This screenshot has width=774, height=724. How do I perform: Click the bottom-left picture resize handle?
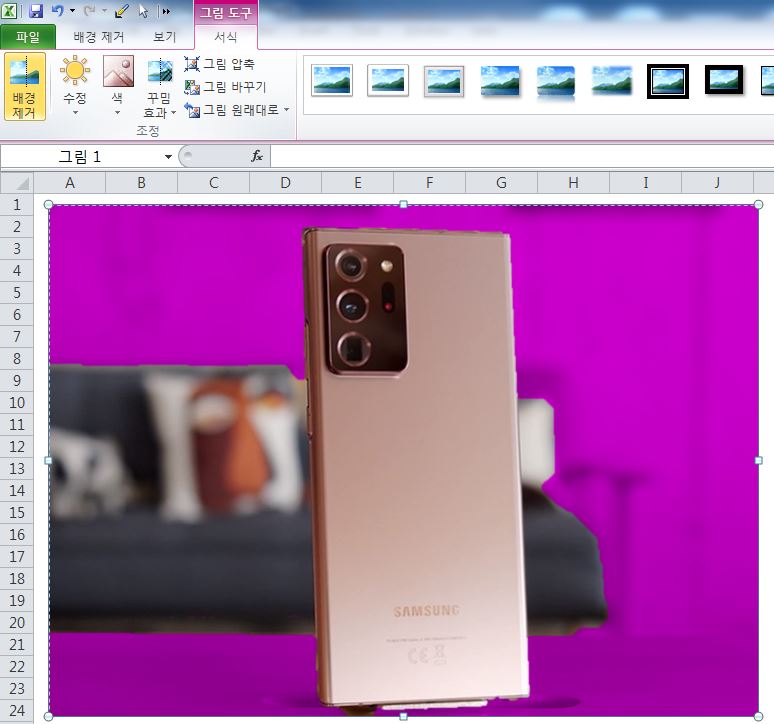click(48, 717)
